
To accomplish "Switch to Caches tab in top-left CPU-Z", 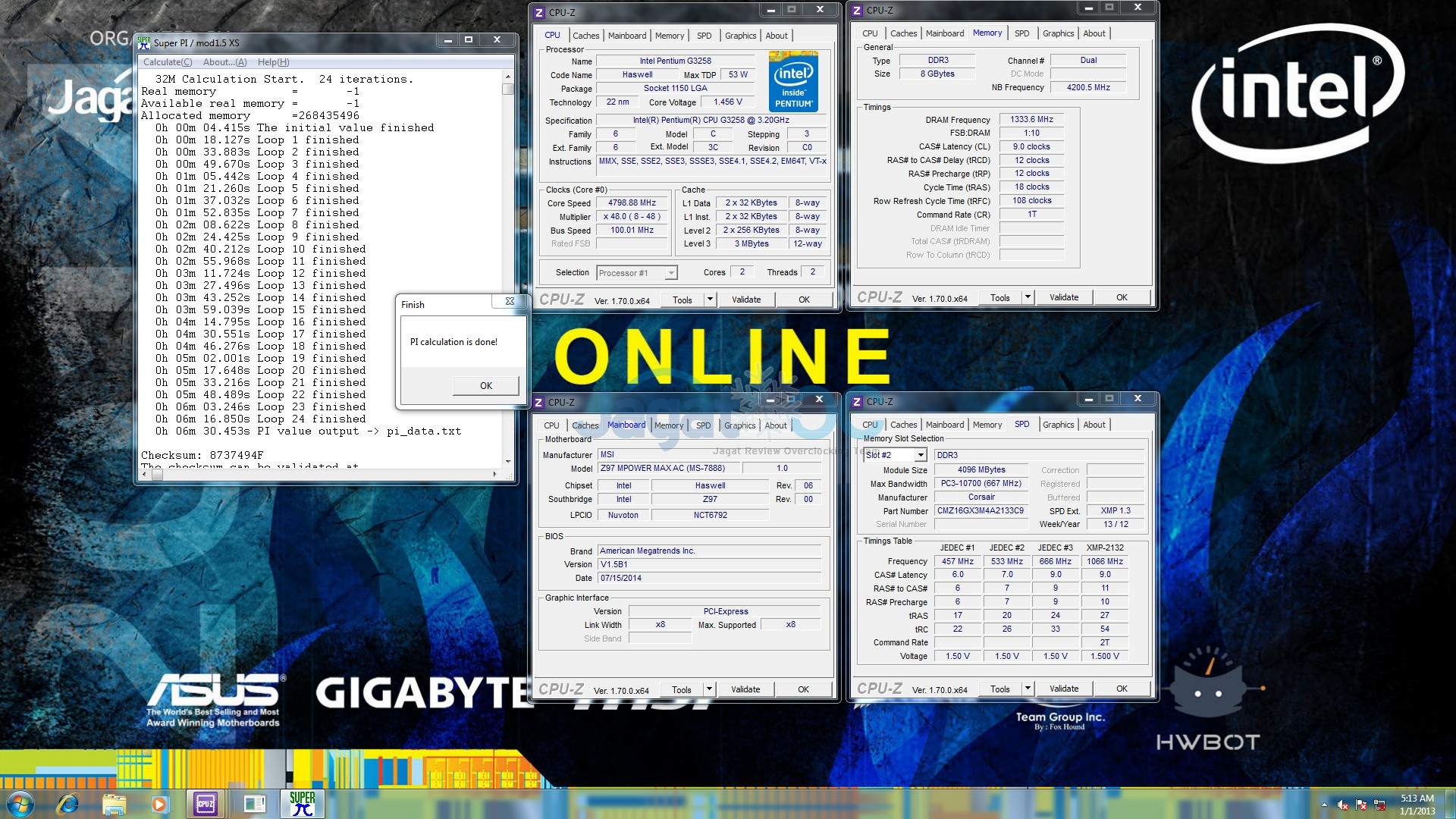I will point(585,36).
